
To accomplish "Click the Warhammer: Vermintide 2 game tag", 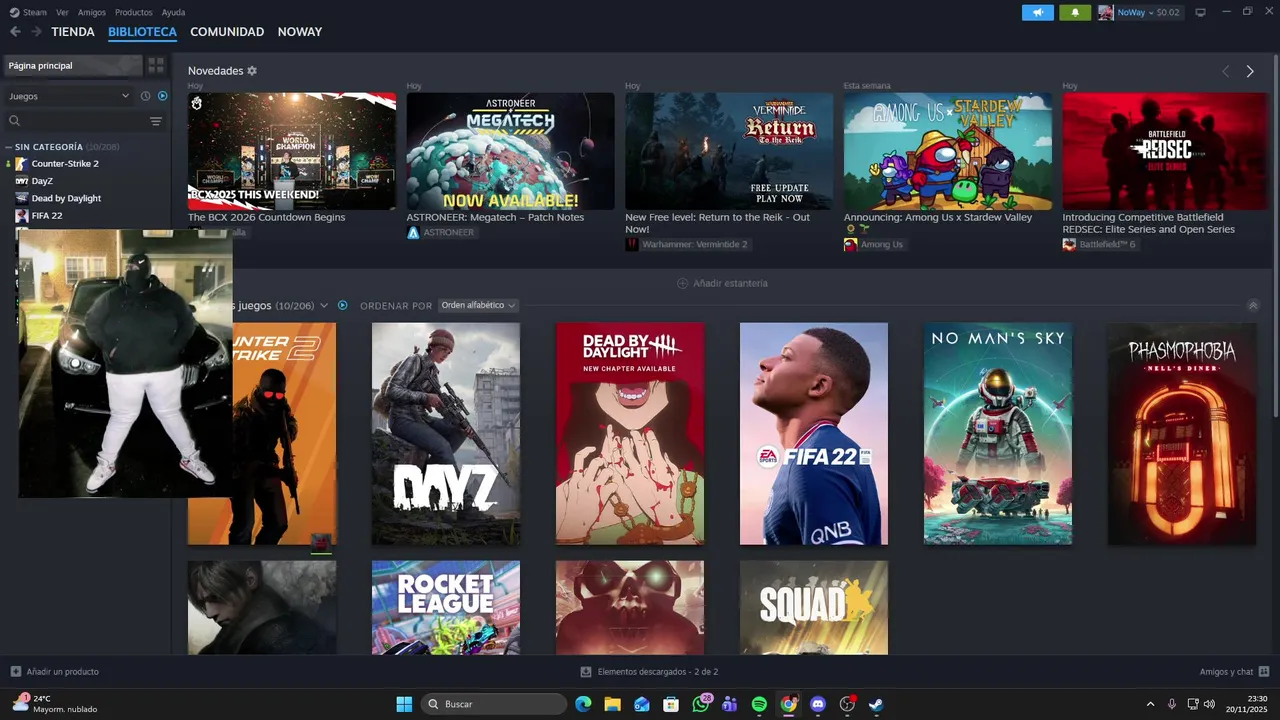I will click(686, 244).
